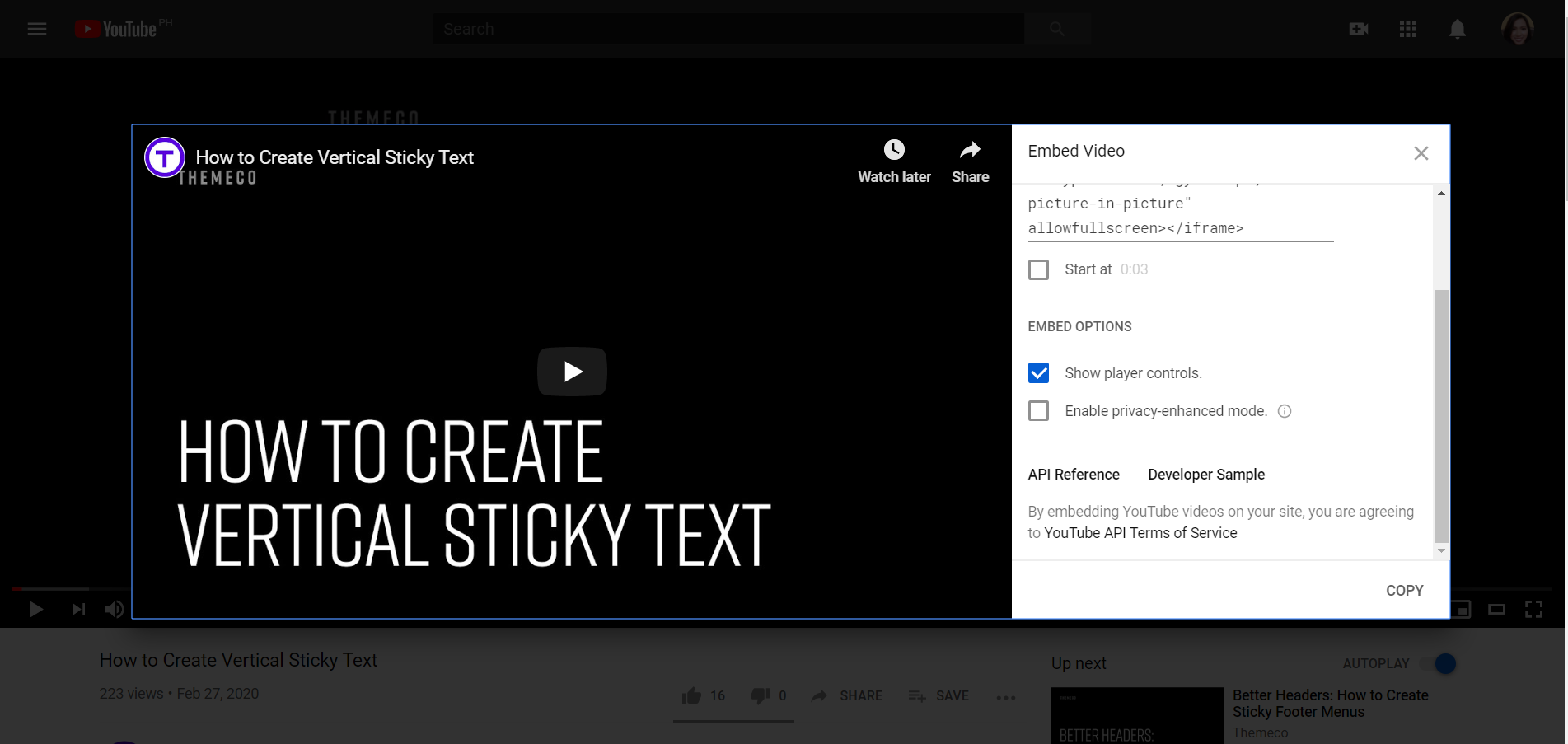Viewport: 1568px width, 744px height.
Task: Play the embed preview video
Action: pyautogui.click(x=572, y=372)
